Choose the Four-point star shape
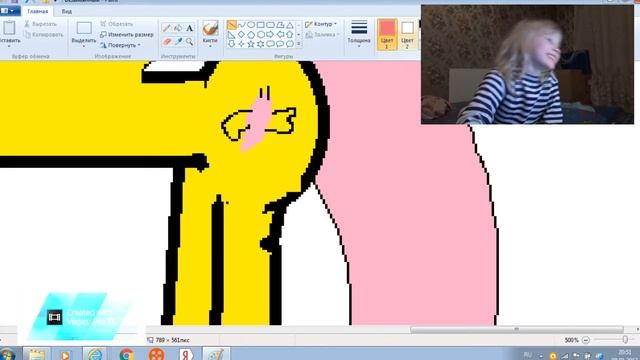Image resolution: width=640 pixels, height=360 pixels. (242, 44)
